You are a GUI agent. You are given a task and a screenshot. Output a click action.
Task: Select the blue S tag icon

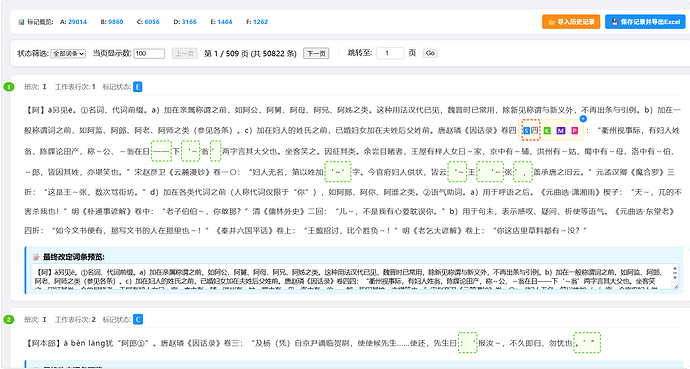pos(526,131)
